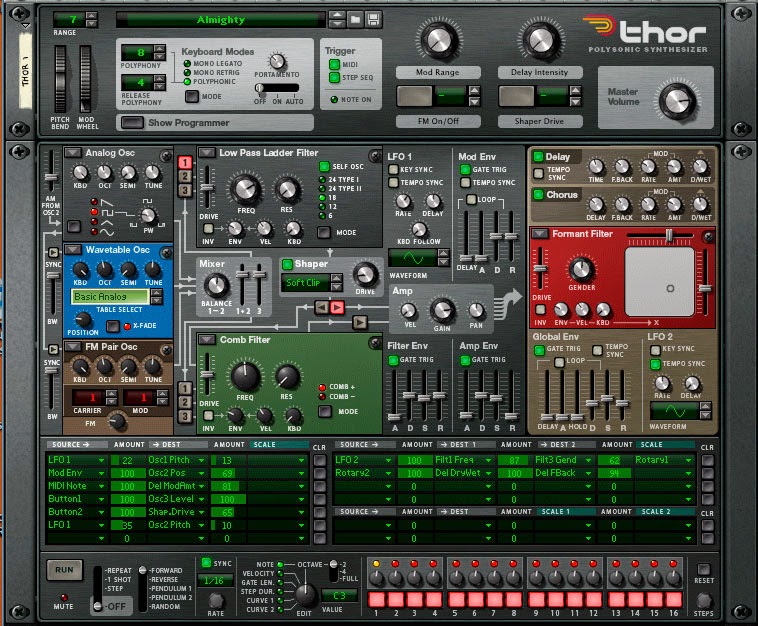Click the sequencer 1/16 rate display
This screenshot has height=626, width=758.
point(213,581)
